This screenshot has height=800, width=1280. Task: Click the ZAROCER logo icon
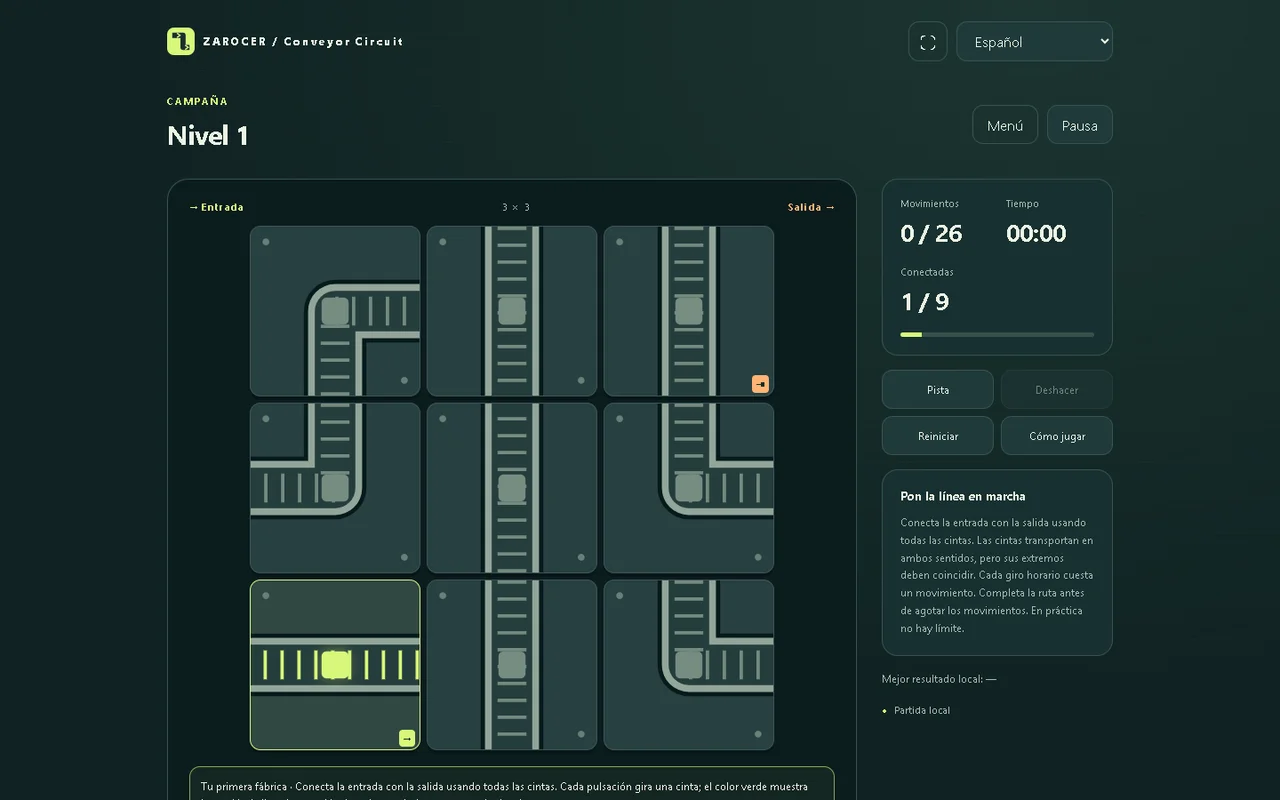(181, 41)
